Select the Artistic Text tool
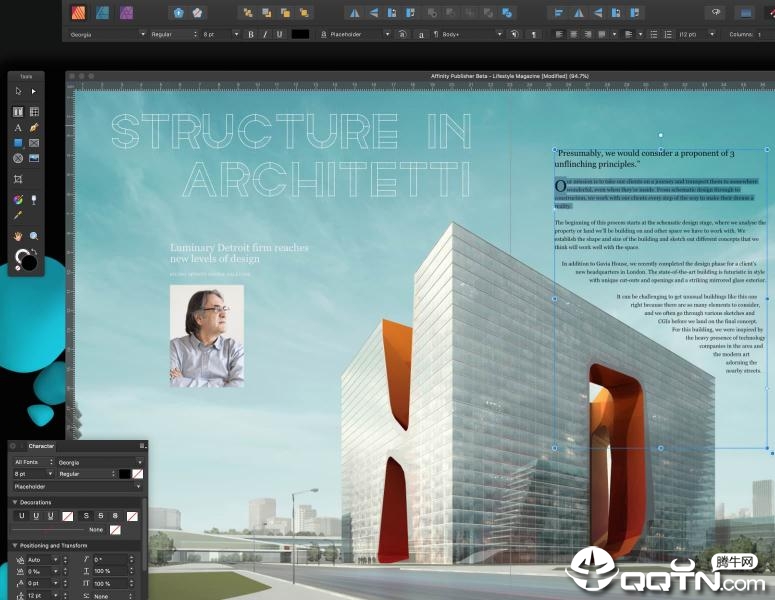 point(18,128)
